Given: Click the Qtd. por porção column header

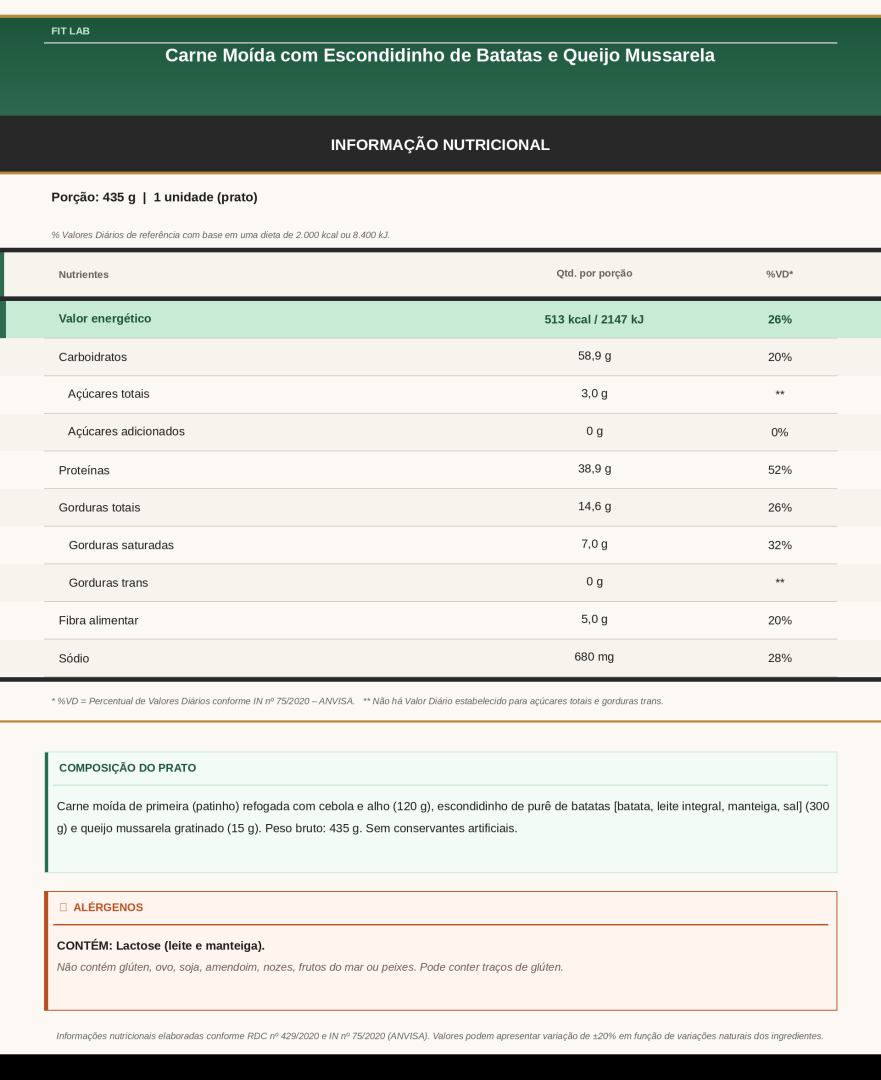Looking at the screenshot, I should pos(594,273).
